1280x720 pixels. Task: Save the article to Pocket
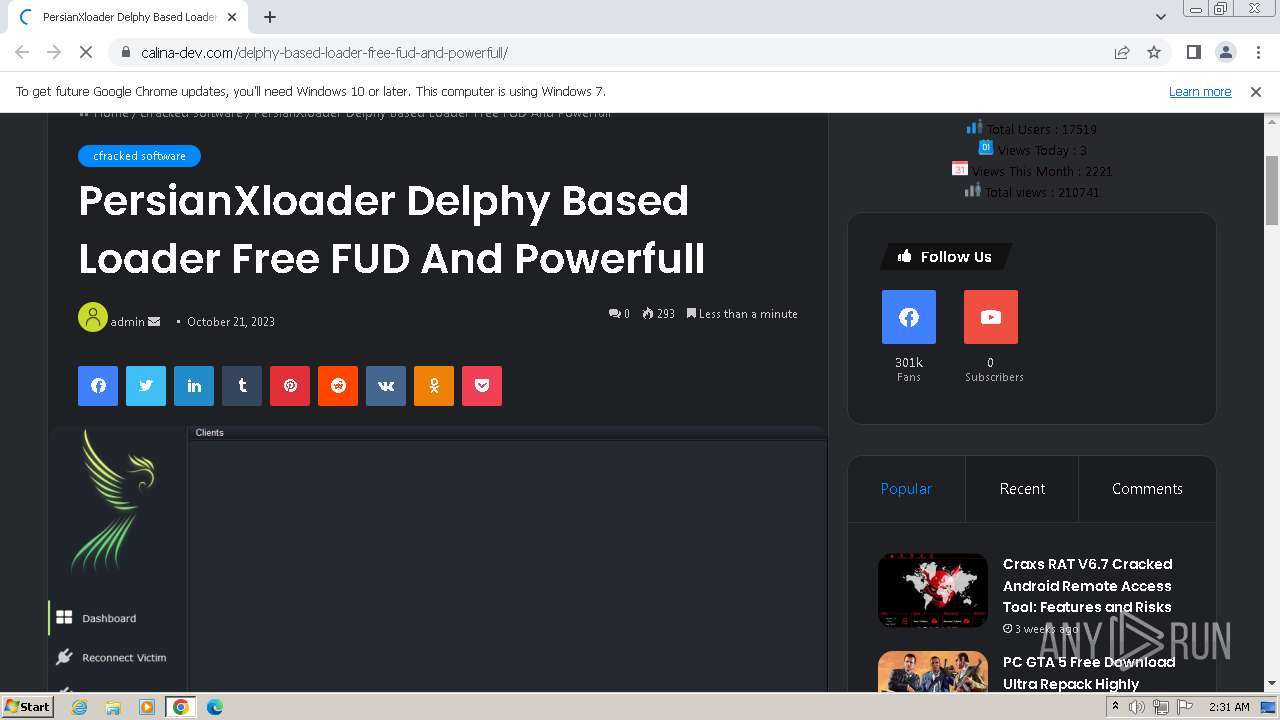(482, 386)
